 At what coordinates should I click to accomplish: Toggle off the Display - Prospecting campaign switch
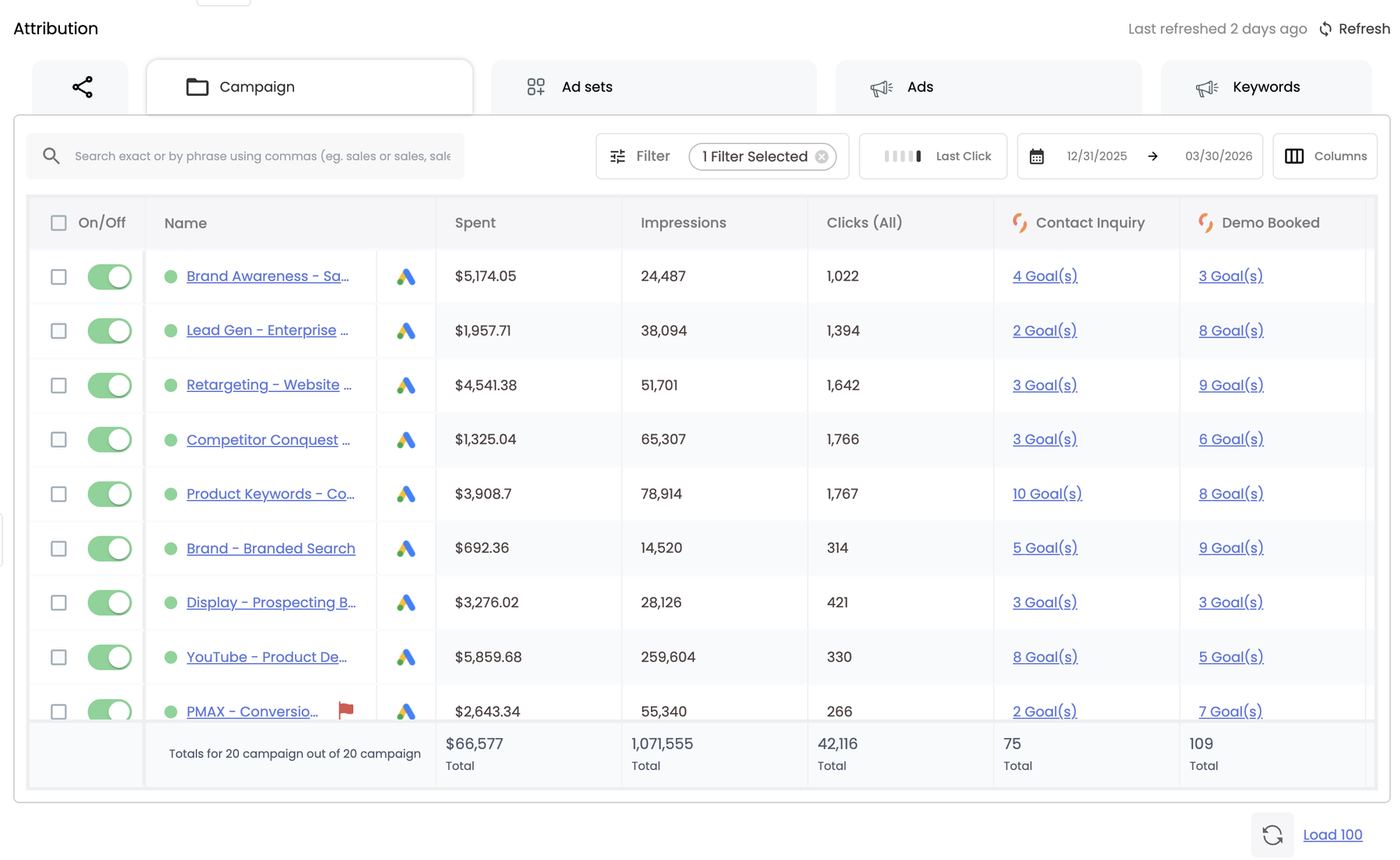[x=110, y=603]
